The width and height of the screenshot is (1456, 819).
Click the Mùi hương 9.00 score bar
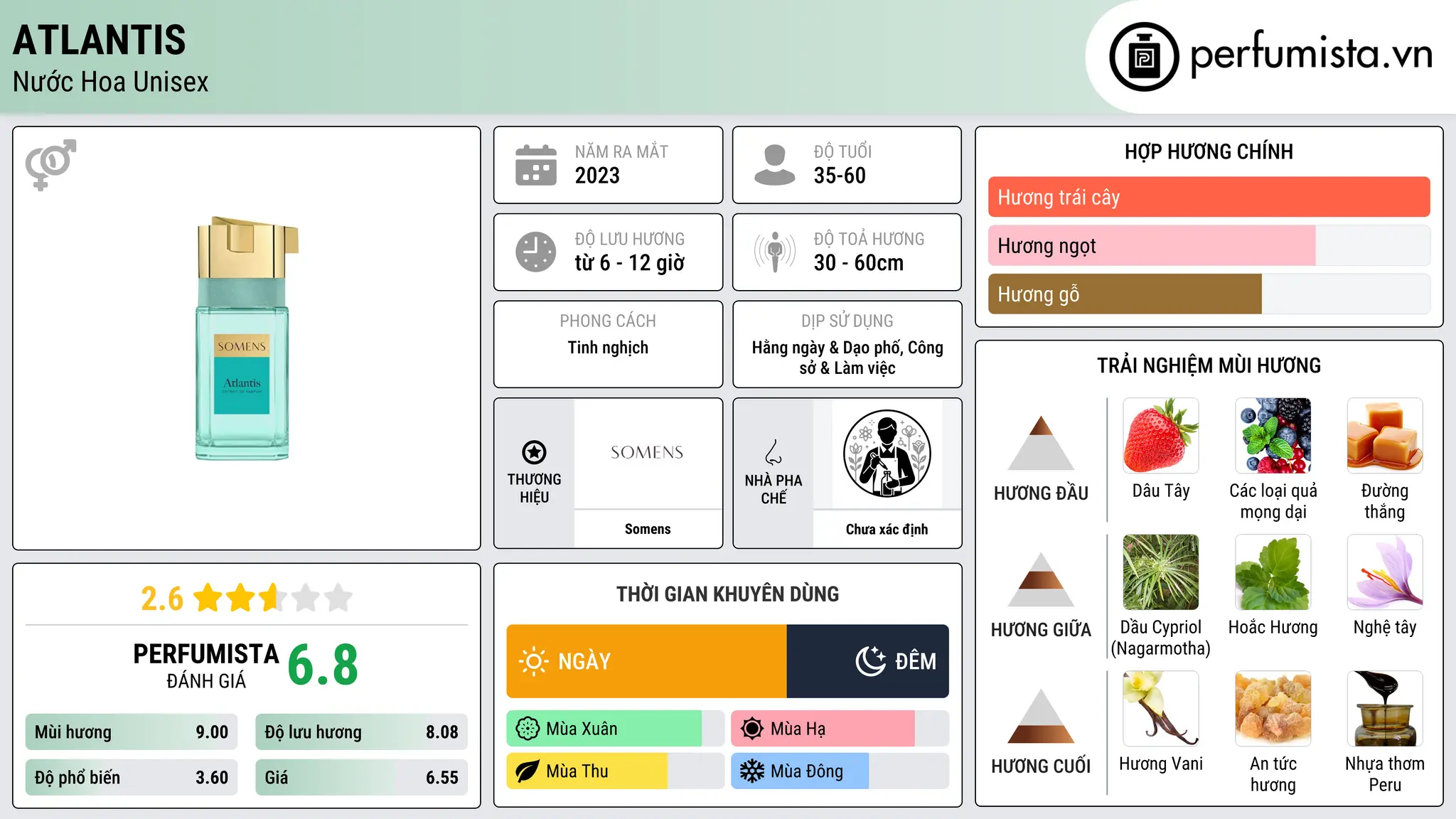(132, 732)
